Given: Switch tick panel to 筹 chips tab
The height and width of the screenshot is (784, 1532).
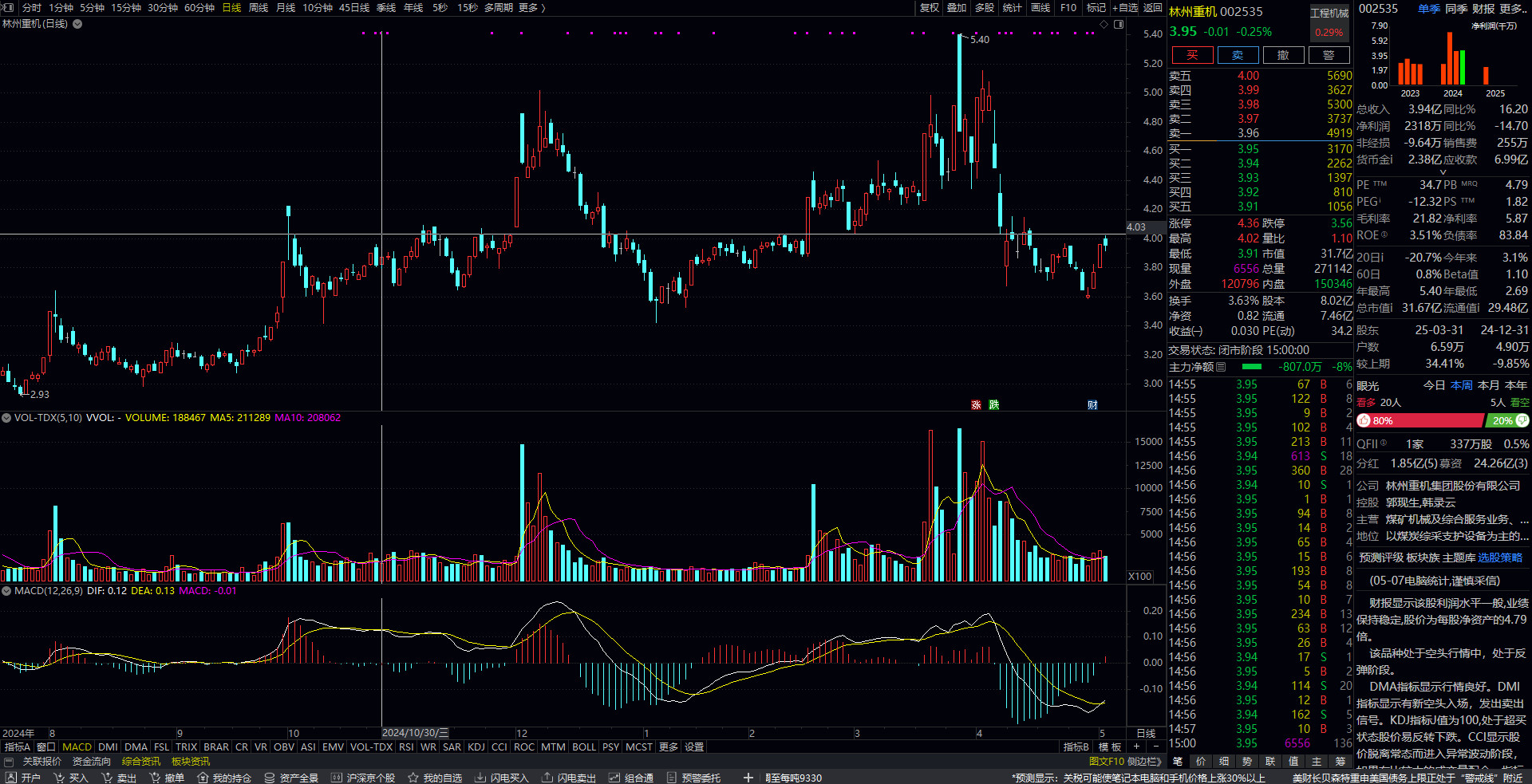Looking at the screenshot, I should [x=1340, y=762].
